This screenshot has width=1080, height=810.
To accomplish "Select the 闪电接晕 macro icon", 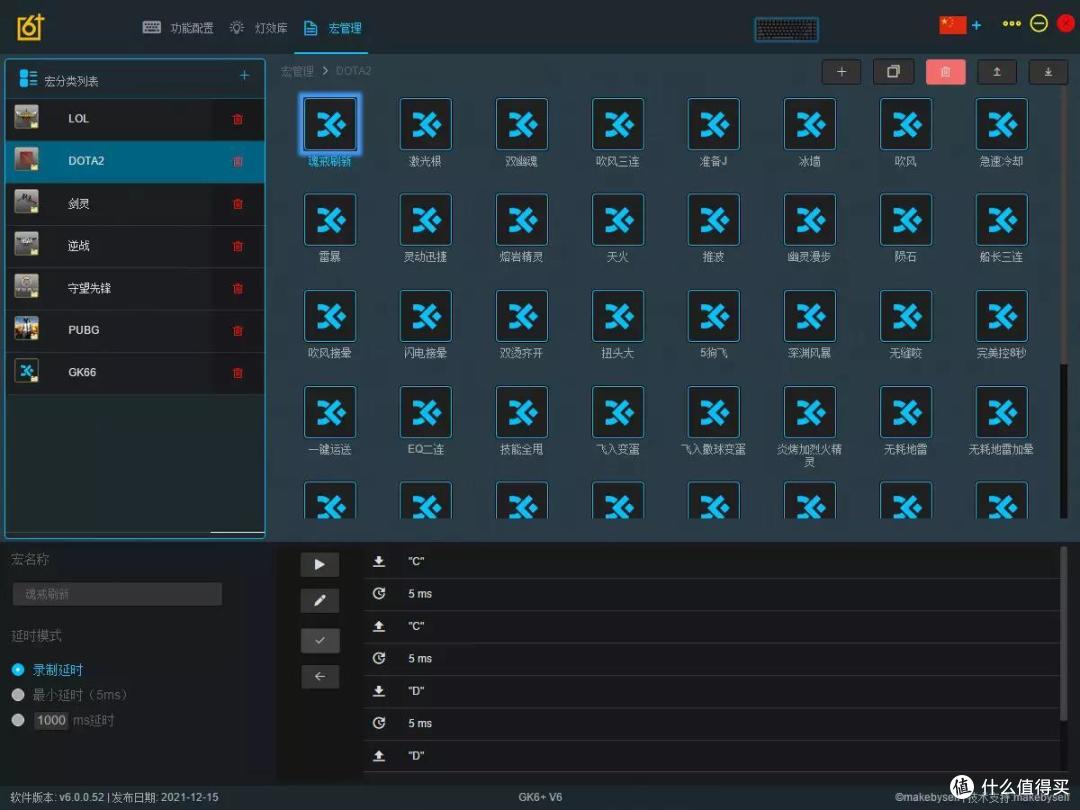I will click(x=426, y=316).
